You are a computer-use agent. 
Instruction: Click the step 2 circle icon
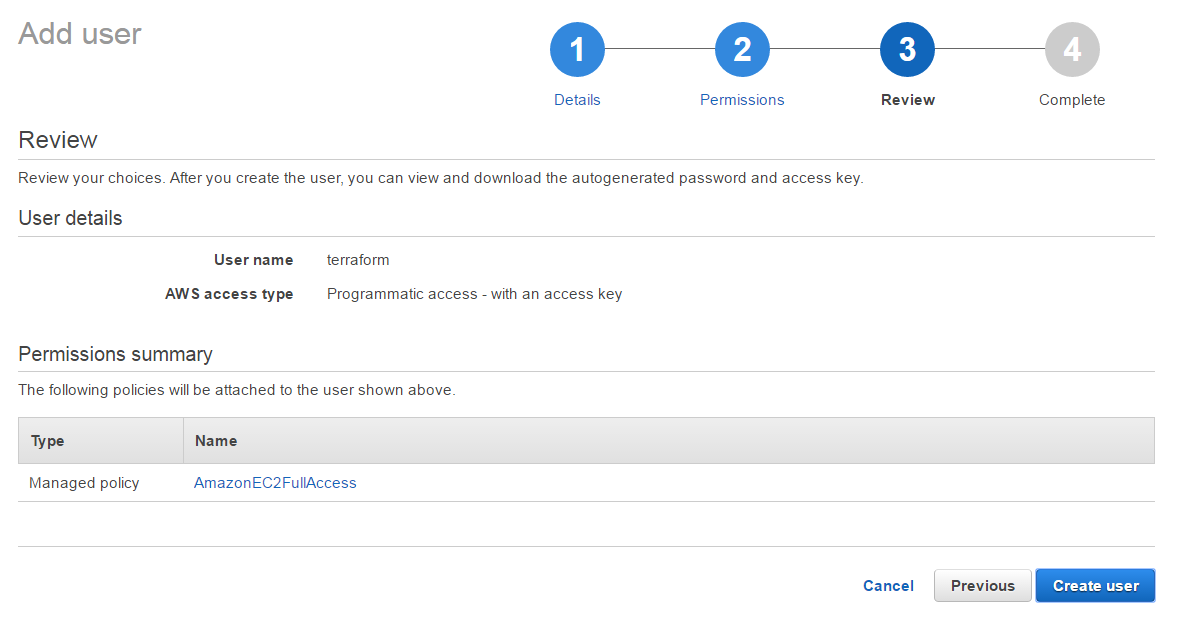point(742,49)
